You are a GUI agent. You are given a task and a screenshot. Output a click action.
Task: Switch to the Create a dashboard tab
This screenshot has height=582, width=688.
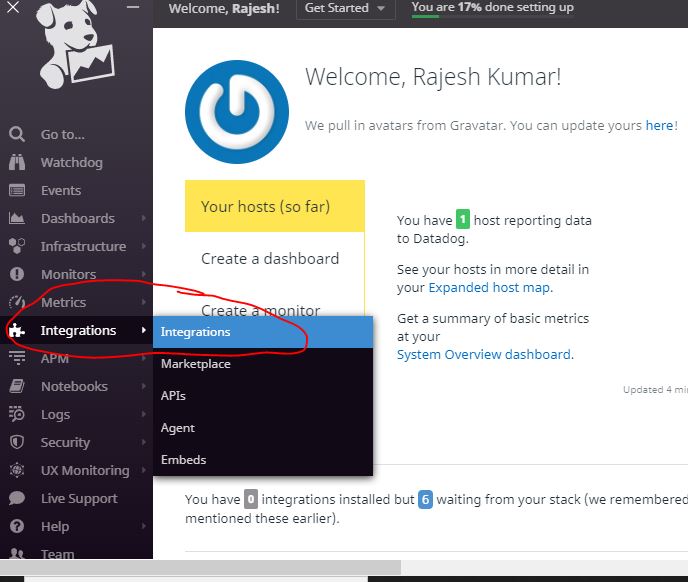tap(270, 258)
